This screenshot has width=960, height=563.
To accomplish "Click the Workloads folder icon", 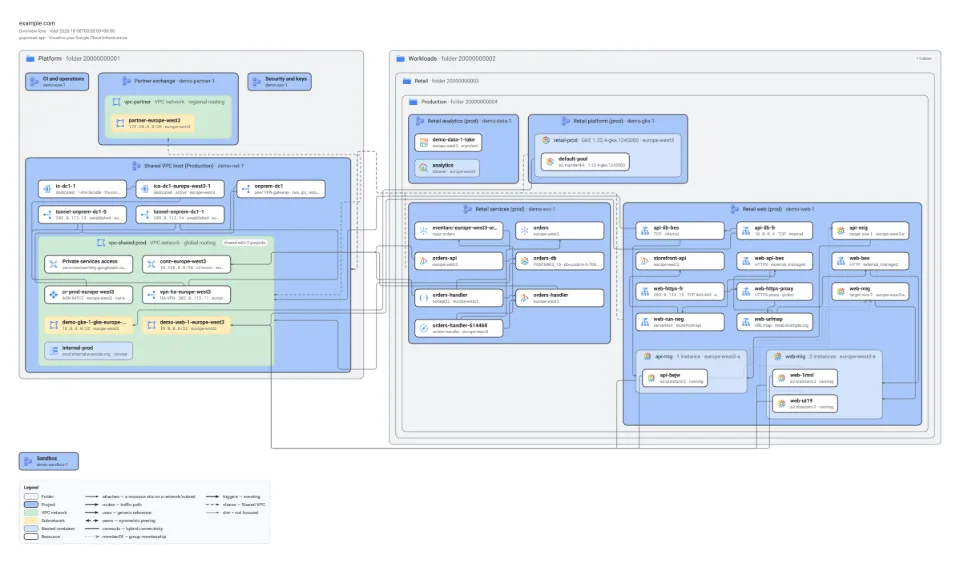I will coord(400,59).
